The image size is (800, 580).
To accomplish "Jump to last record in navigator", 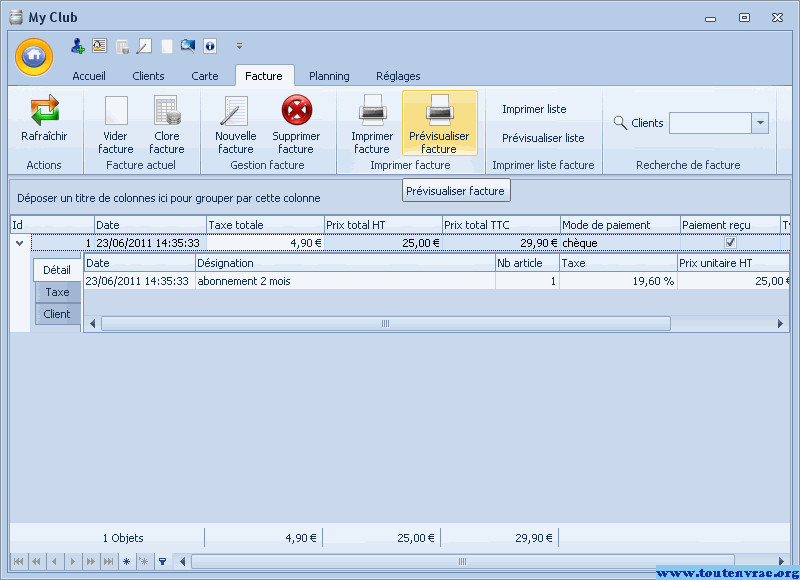I will point(108,562).
